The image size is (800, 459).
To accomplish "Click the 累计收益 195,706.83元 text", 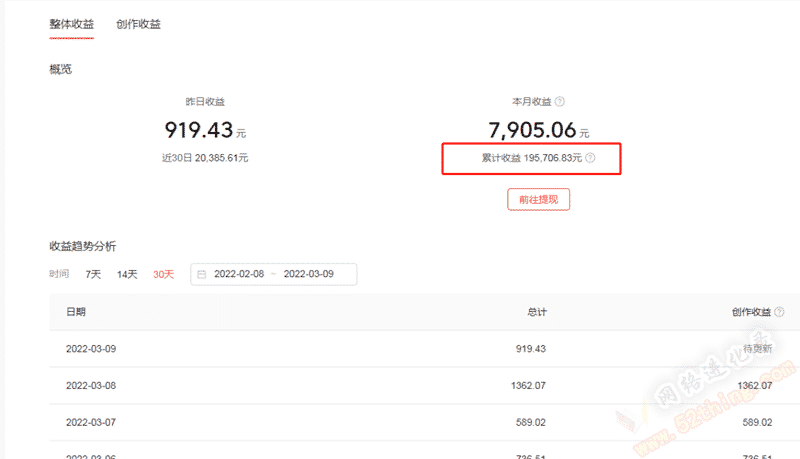I will tap(532, 158).
